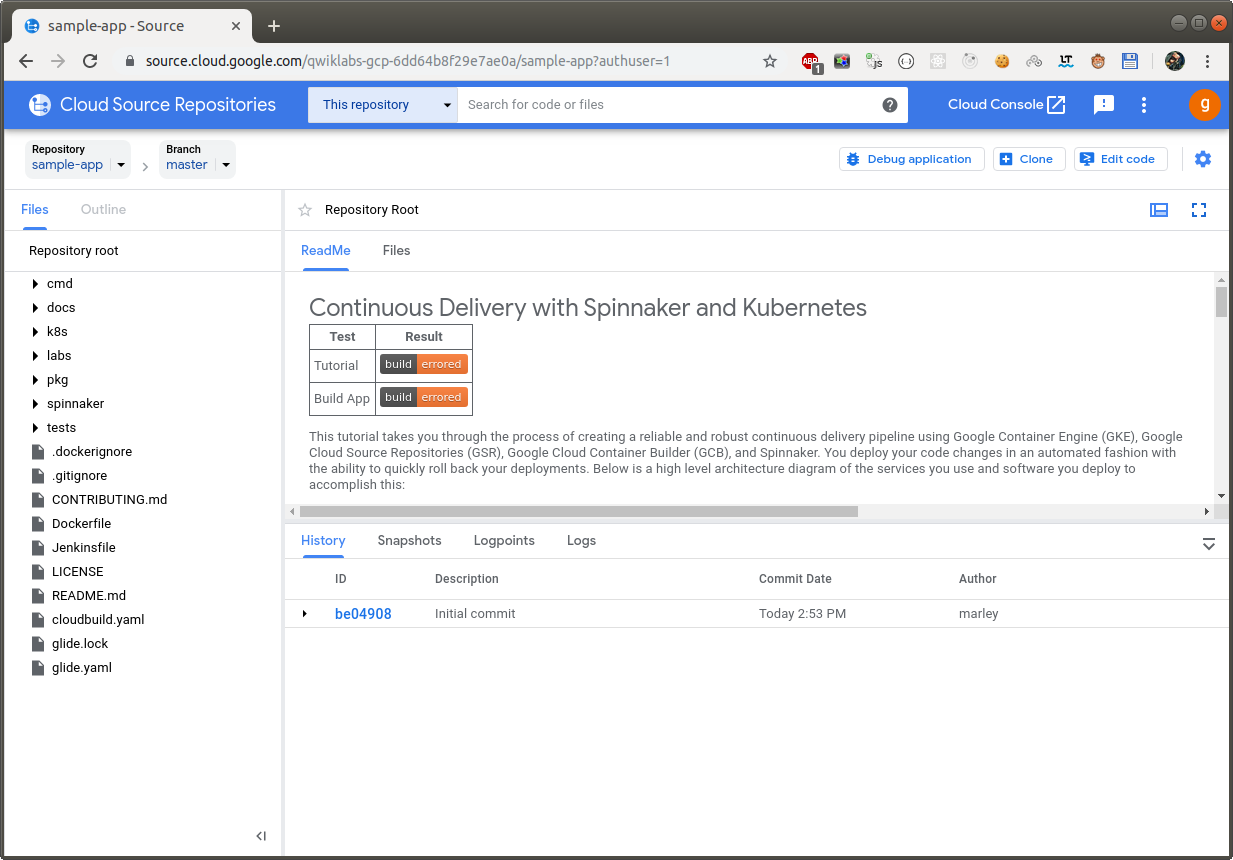Open the vertical three-dot menu in the header
The height and width of the screenshot is (860, 1233).
coord(1144,105)
